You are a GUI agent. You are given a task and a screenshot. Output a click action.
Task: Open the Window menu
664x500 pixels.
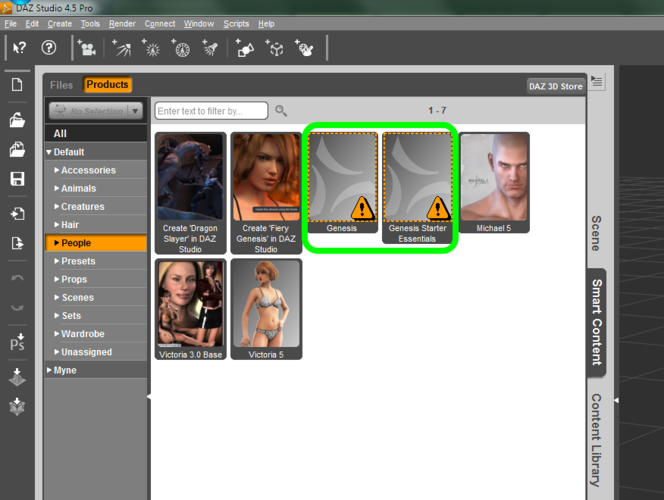(199, 24)
